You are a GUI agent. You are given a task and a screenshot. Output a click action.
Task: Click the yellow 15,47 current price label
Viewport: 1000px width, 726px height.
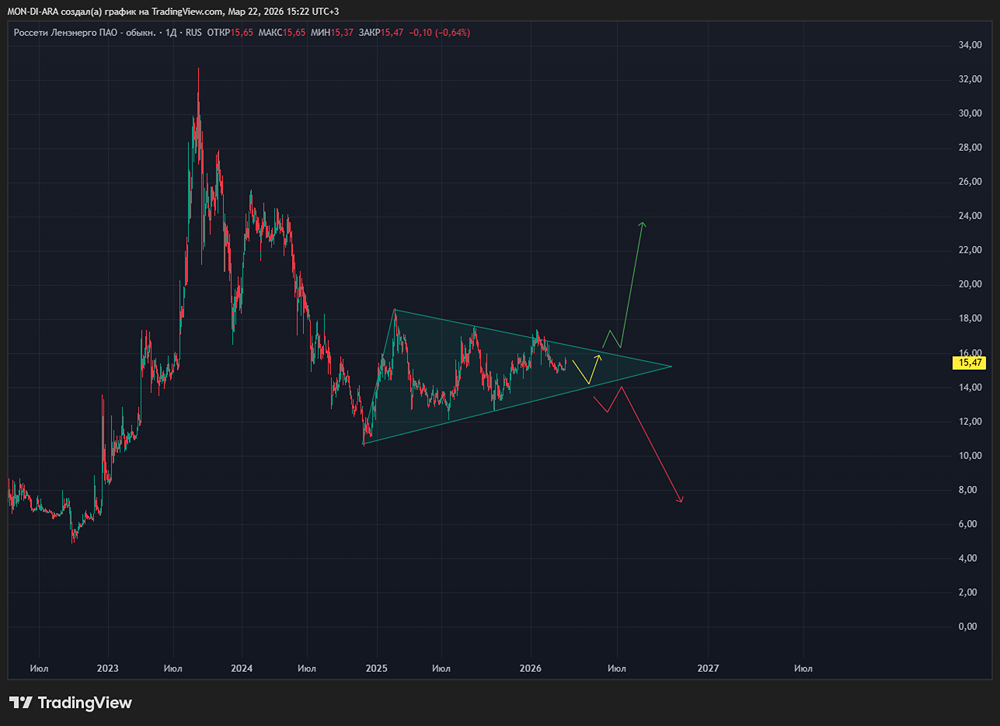[x=969, y=362]
